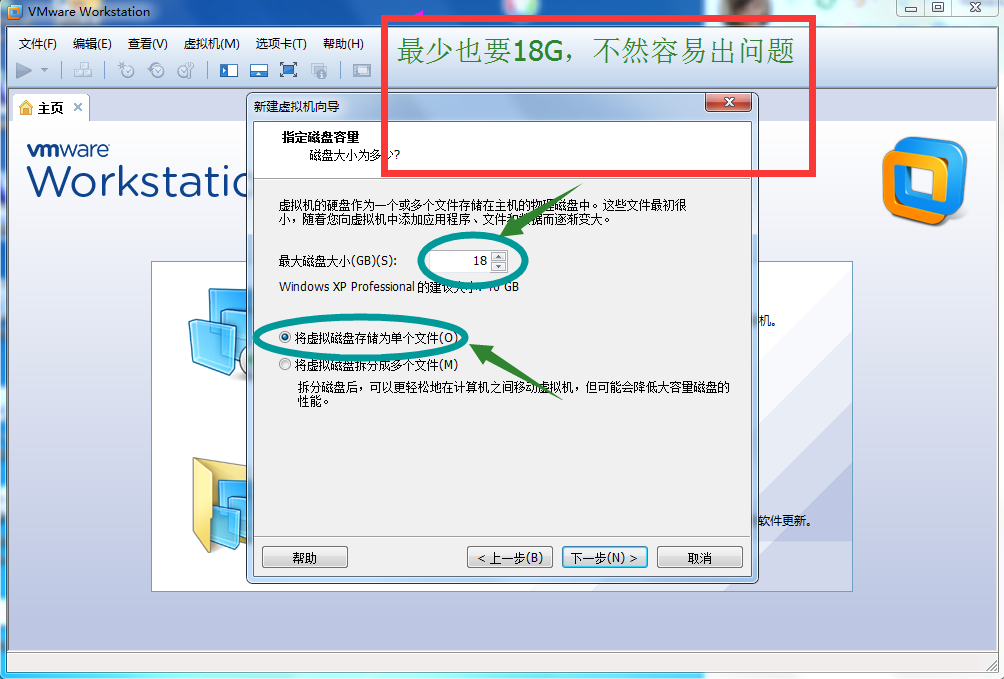
Task: Switch to the 主页 tab
Action: (51, 108)
